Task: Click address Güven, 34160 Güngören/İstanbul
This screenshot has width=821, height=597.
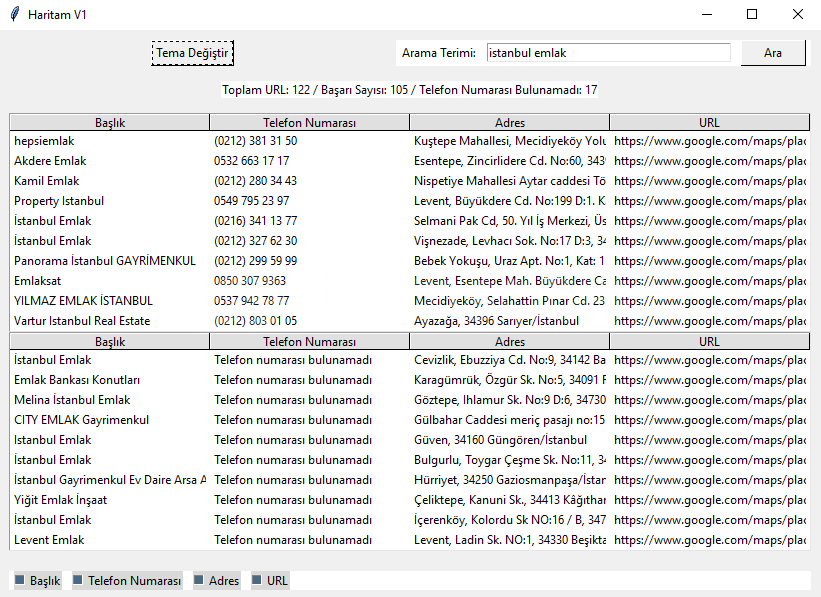Action: [x=500, y=440]
